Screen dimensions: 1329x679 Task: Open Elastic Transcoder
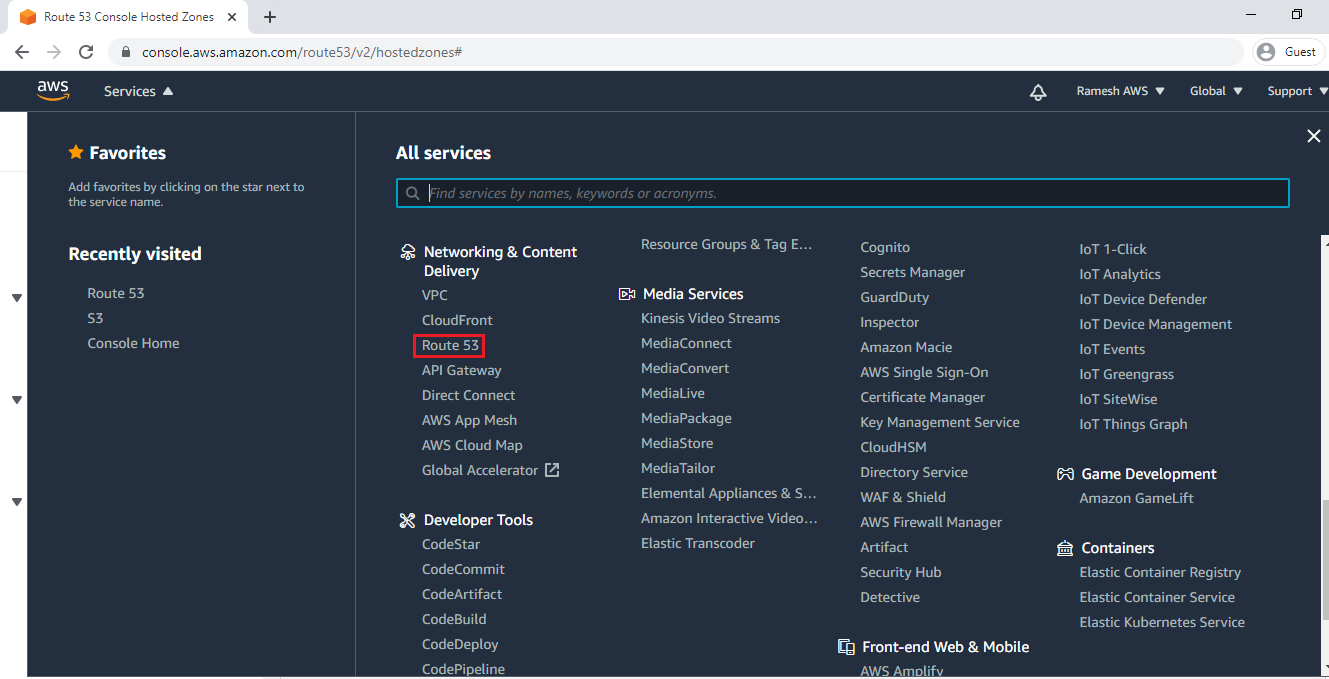698,543
